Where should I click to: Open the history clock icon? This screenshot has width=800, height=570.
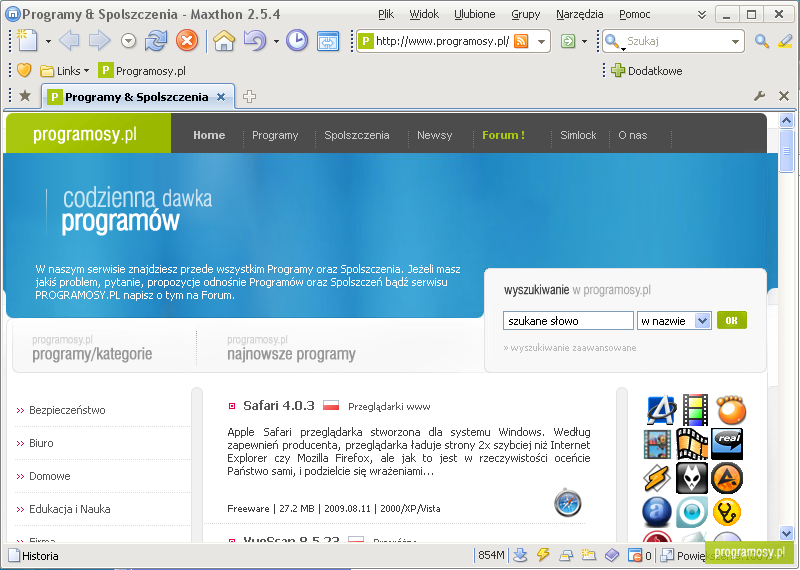tap(296, 41)
